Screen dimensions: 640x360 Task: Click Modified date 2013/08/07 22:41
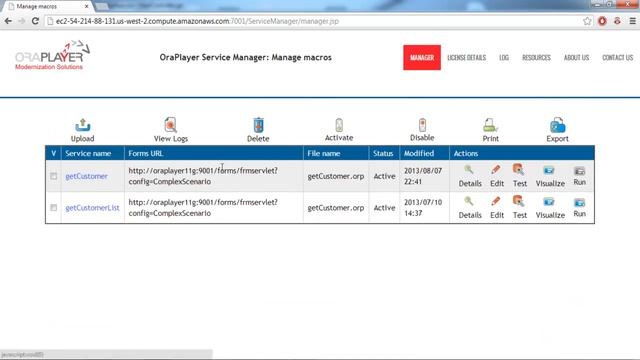(423, 176)
